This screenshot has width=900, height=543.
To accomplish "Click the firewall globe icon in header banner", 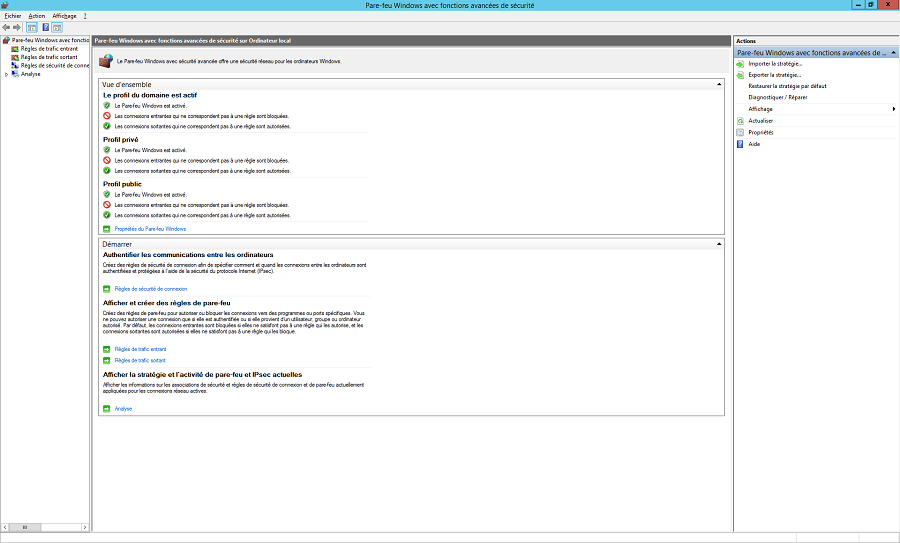I will tap(106, 61).
